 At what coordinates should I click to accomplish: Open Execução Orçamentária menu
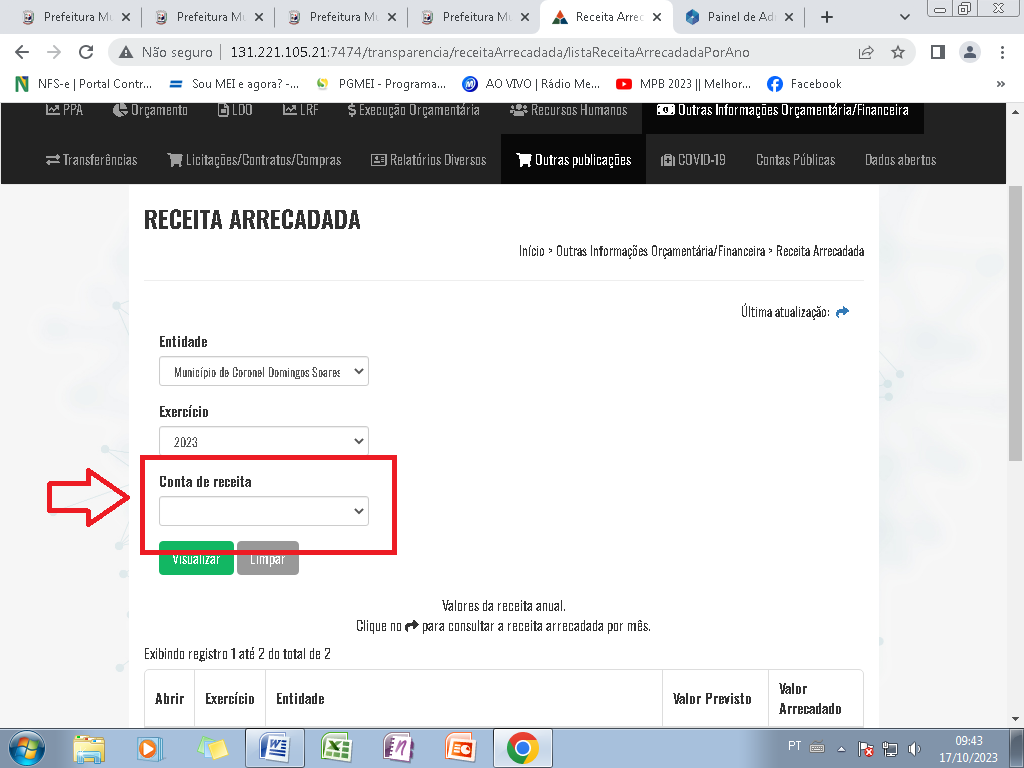tap(413, 110)
